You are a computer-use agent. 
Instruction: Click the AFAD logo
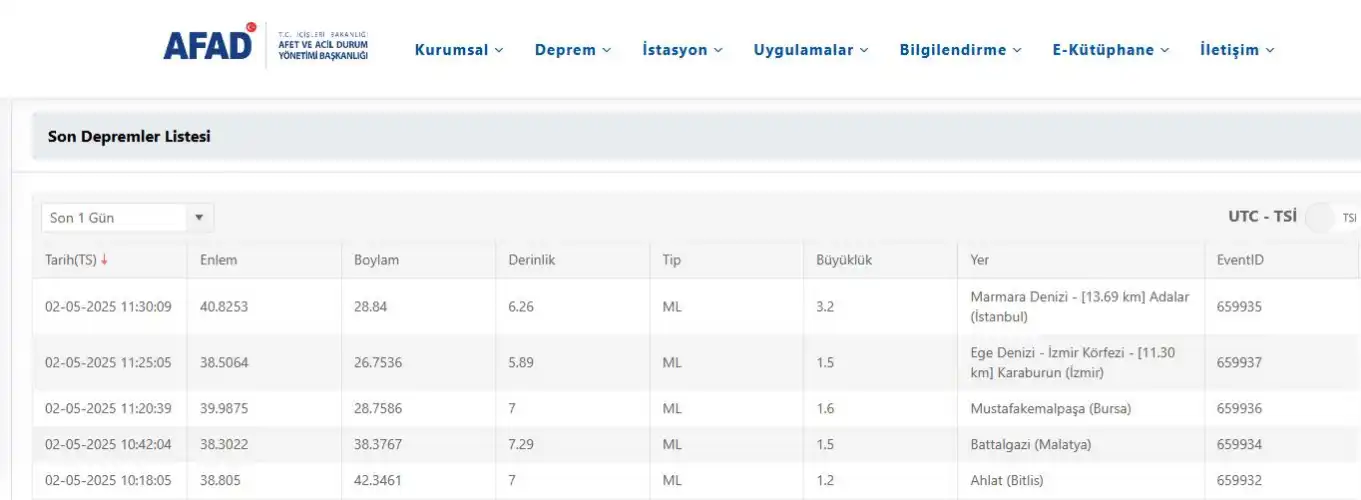pos(209,46)
